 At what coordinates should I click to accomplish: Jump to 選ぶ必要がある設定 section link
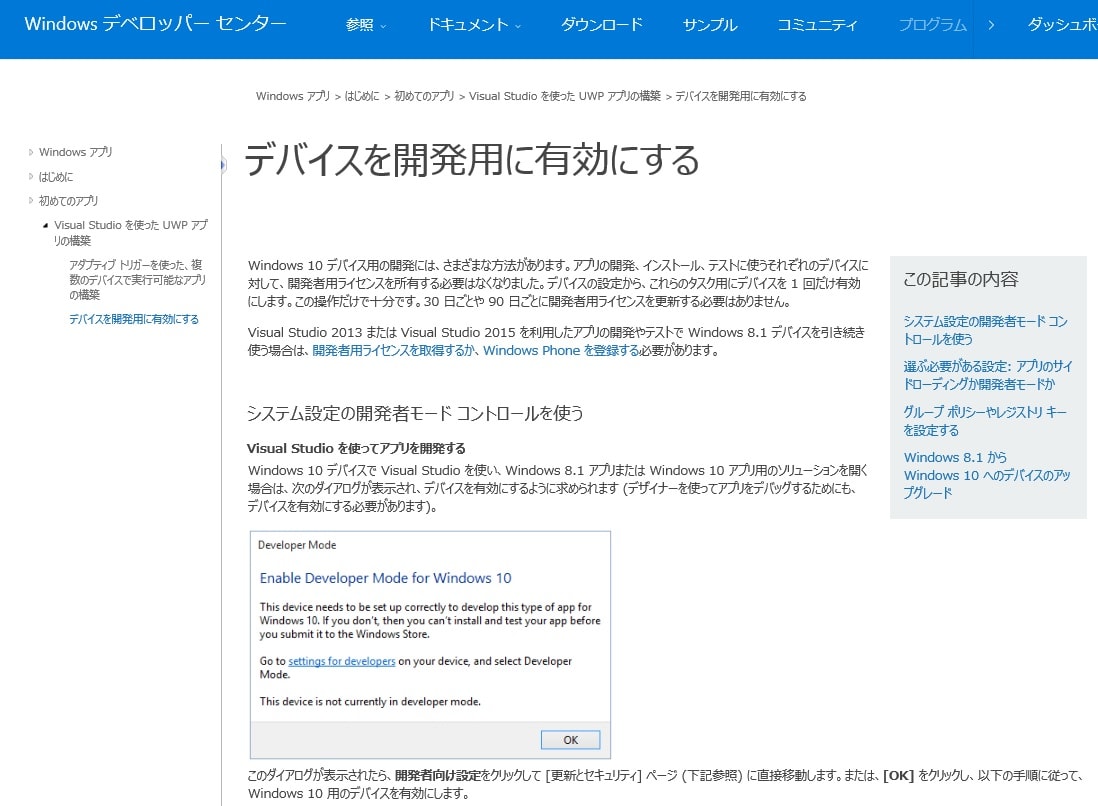[x=987, y=375]
